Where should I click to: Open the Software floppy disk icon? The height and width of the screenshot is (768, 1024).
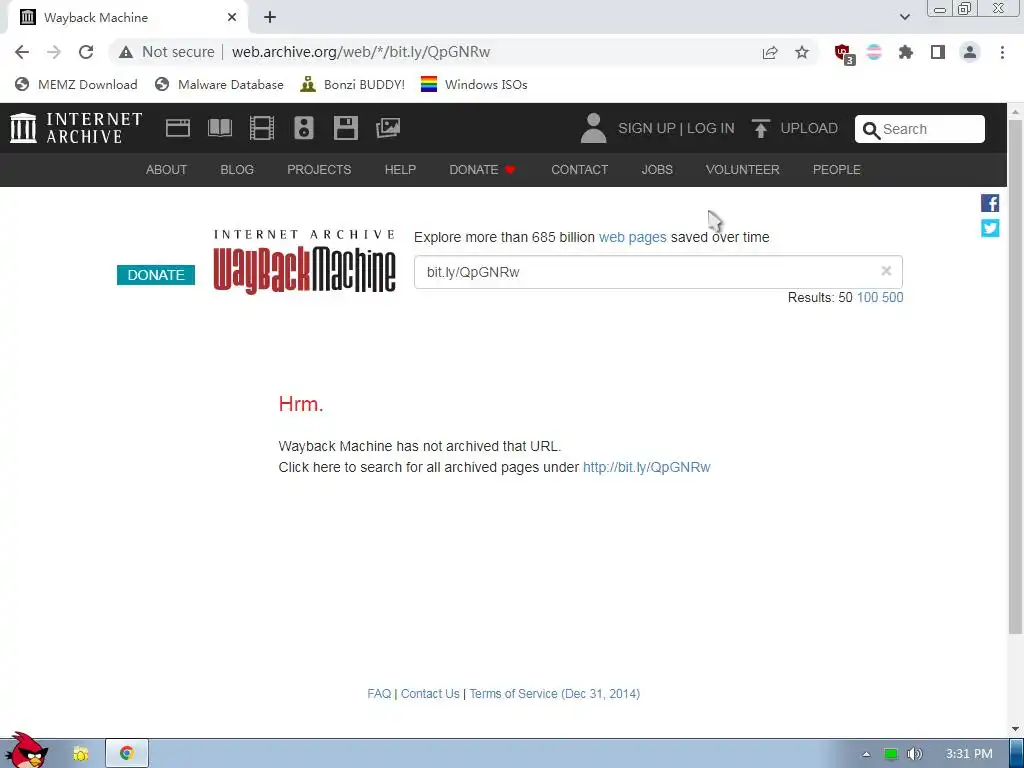click(345, 128)
